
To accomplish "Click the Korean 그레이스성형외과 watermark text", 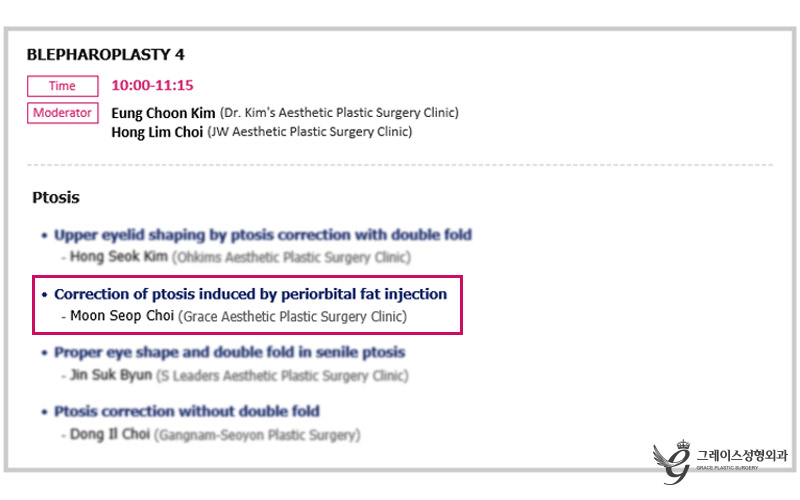I will (742, 455).
